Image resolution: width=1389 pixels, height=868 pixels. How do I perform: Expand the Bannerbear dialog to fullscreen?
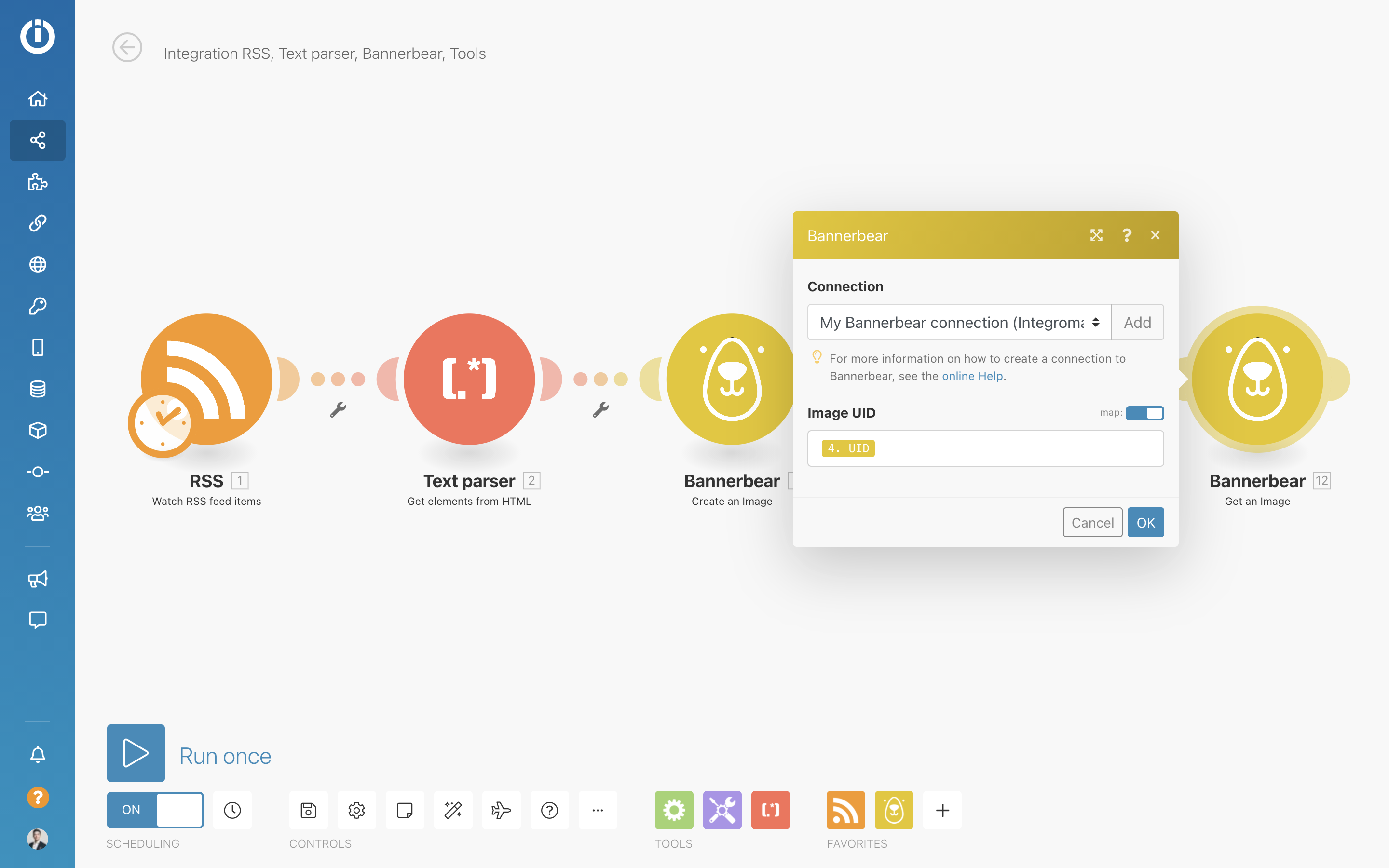click(1096, 235)
